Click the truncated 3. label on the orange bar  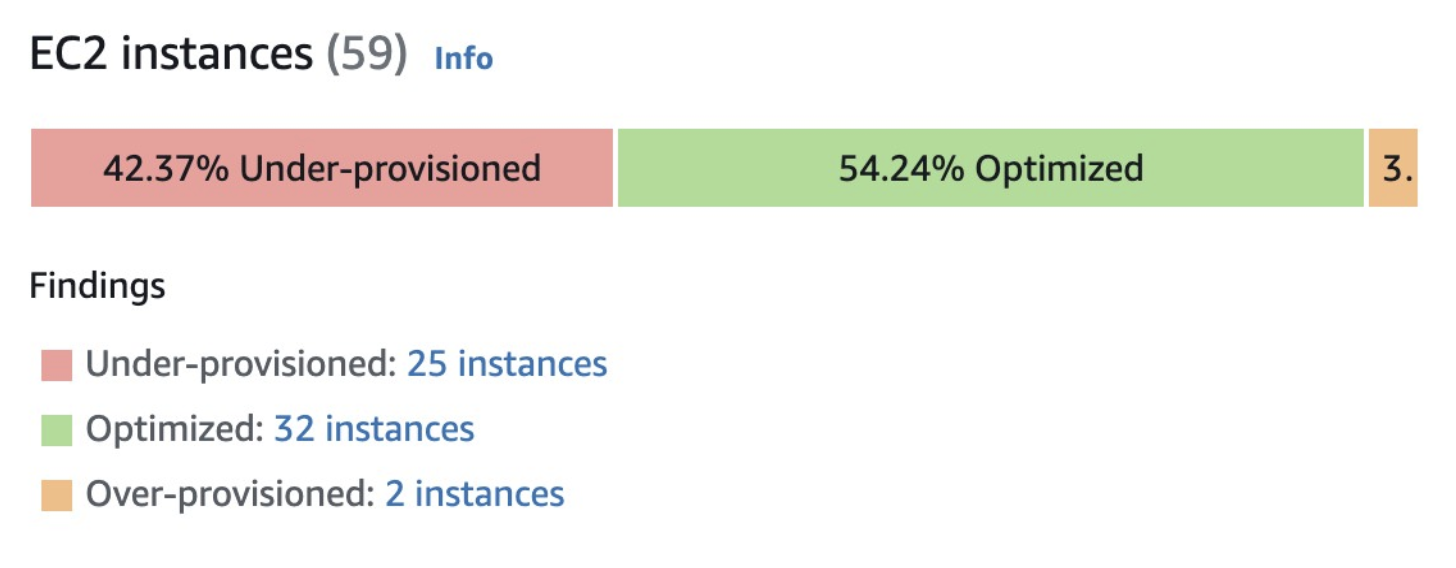click(1397, 168)
